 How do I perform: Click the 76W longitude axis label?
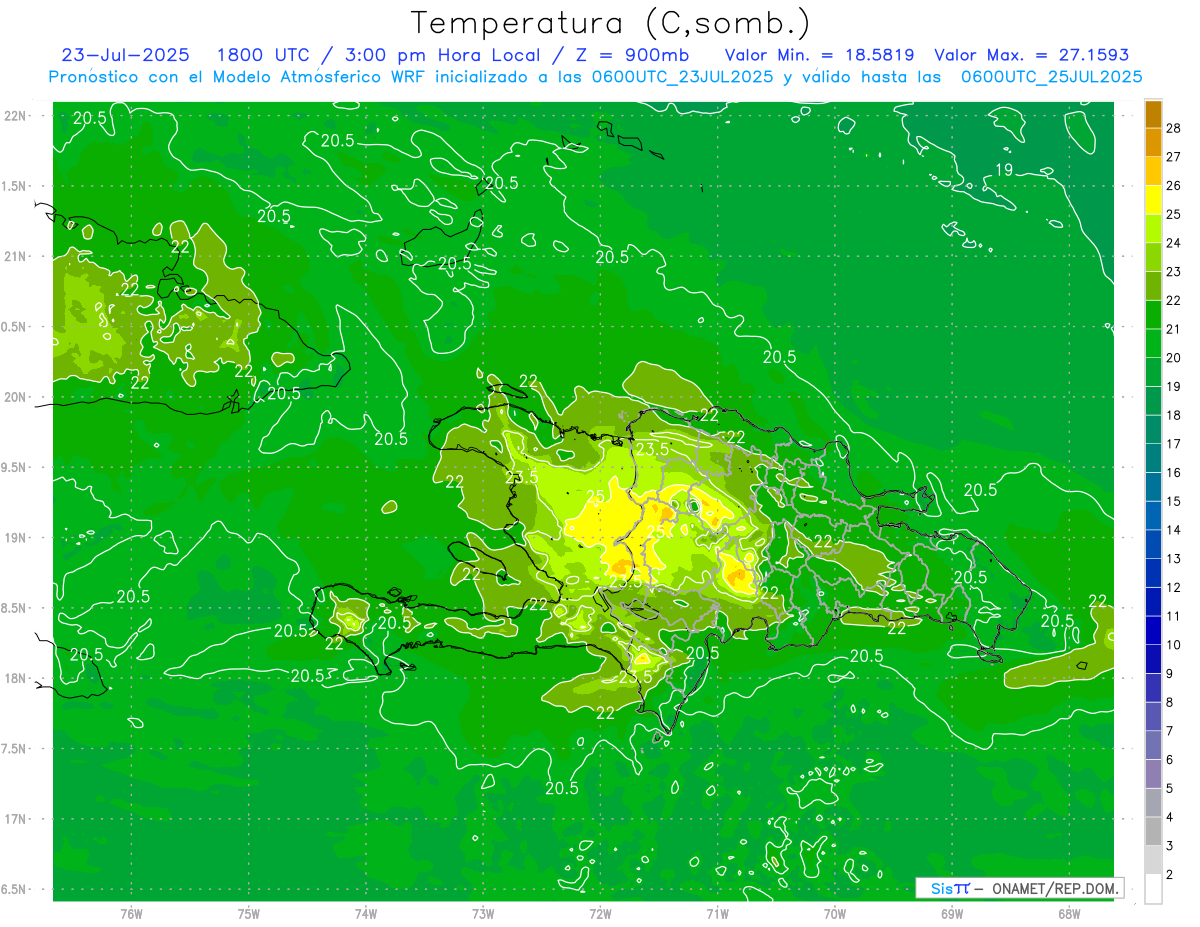[x=131, y=914]
